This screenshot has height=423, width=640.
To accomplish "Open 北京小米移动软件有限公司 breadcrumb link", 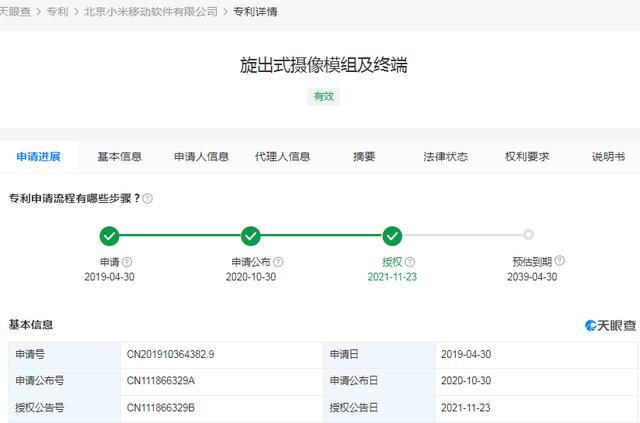I will tap(151, 11).
